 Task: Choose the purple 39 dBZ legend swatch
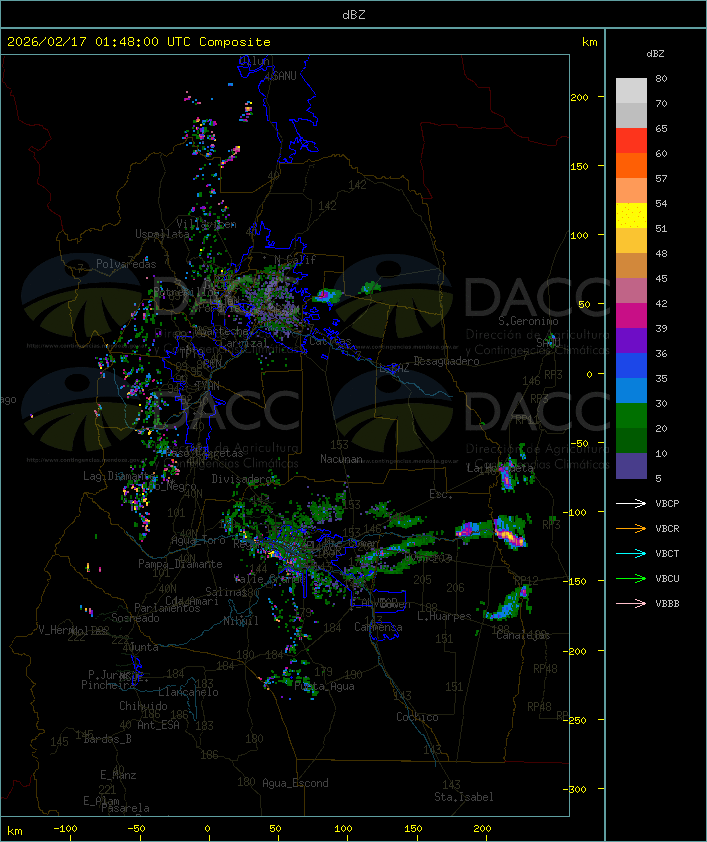(x=631, y=340)
